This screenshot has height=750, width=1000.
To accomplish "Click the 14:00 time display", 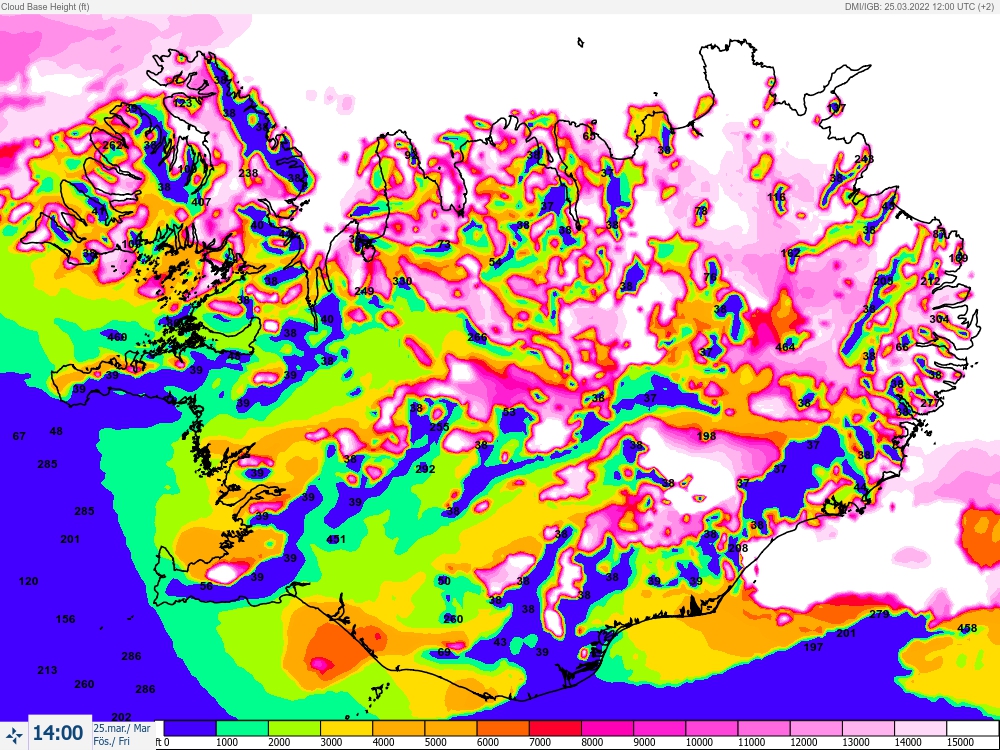I will pos(58,733).
